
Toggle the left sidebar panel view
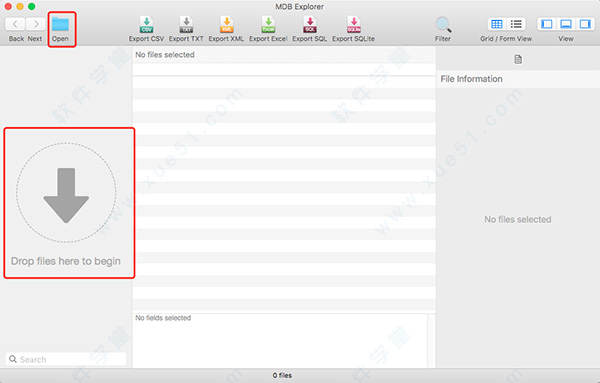pyautogui.click(x=547, y=24)
